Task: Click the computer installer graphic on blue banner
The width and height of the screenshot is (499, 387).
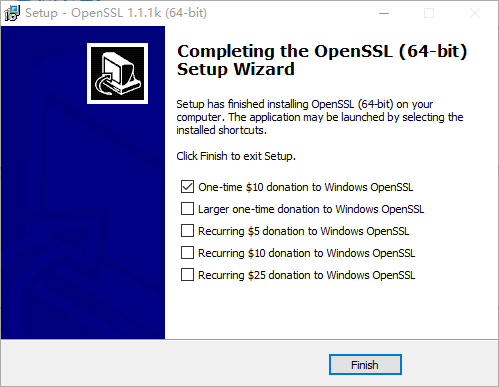Action: (117, 73)
